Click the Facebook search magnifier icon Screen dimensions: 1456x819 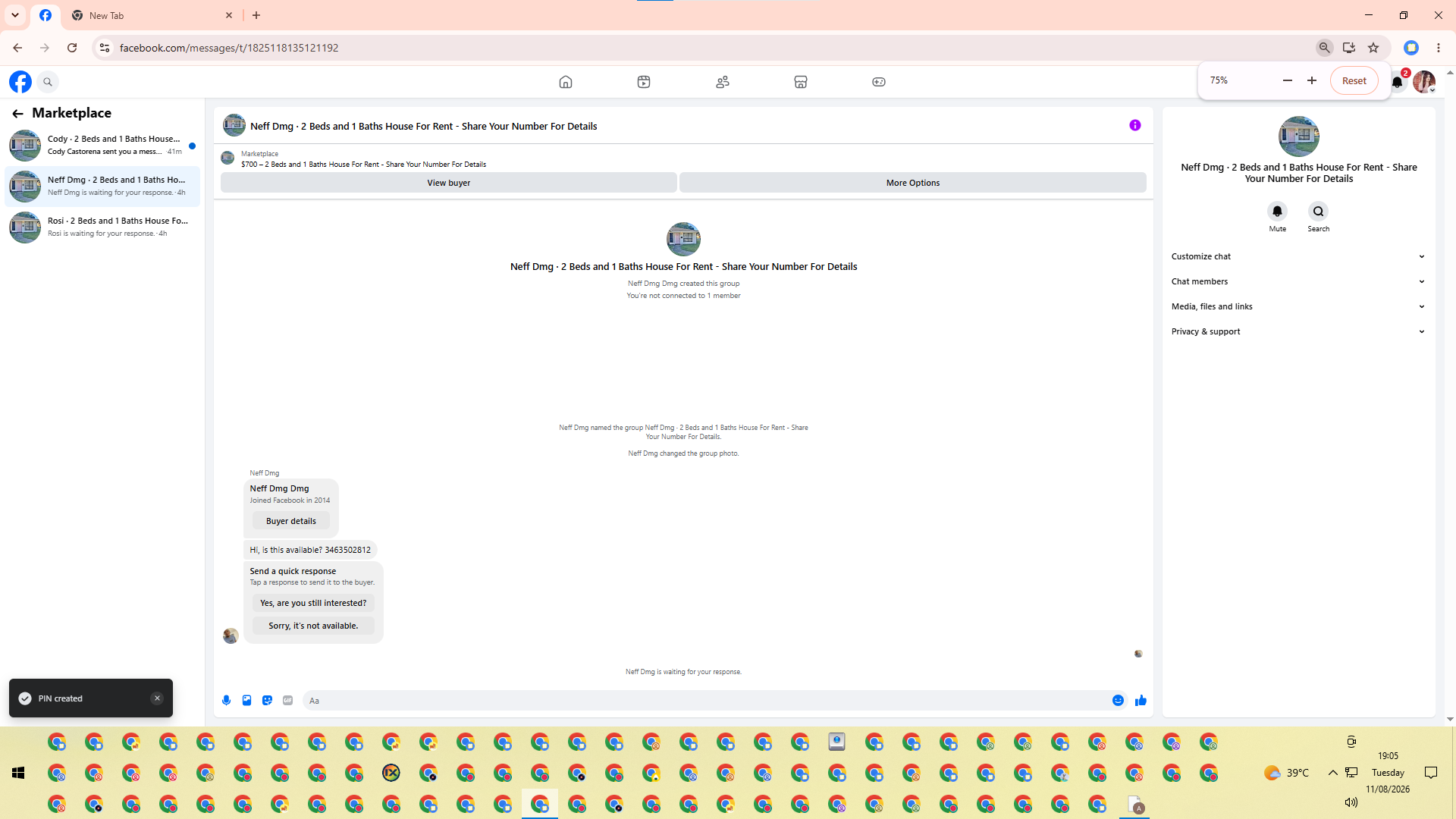point(48,82)
